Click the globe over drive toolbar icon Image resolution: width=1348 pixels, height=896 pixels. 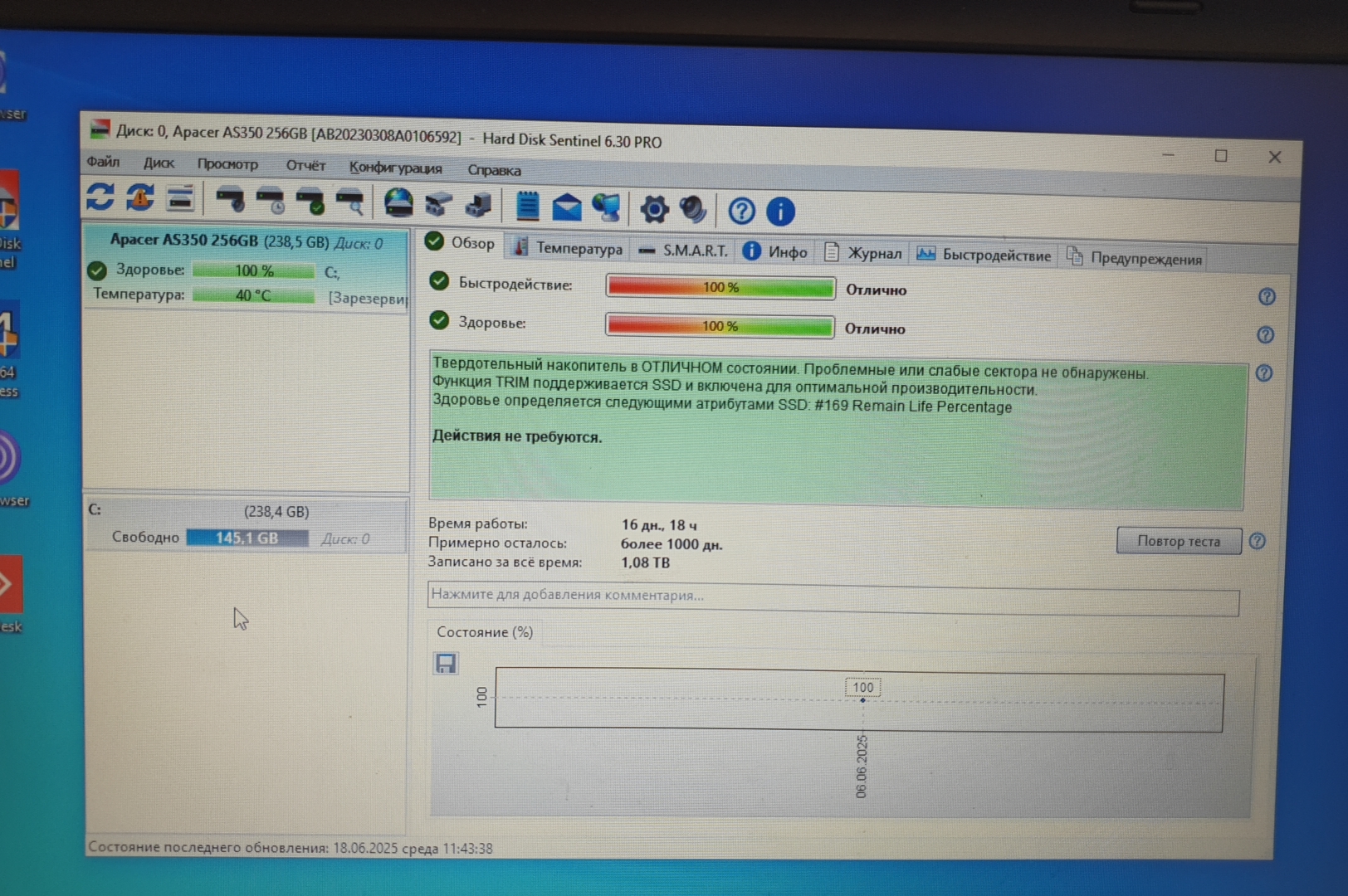coord(398,203)
